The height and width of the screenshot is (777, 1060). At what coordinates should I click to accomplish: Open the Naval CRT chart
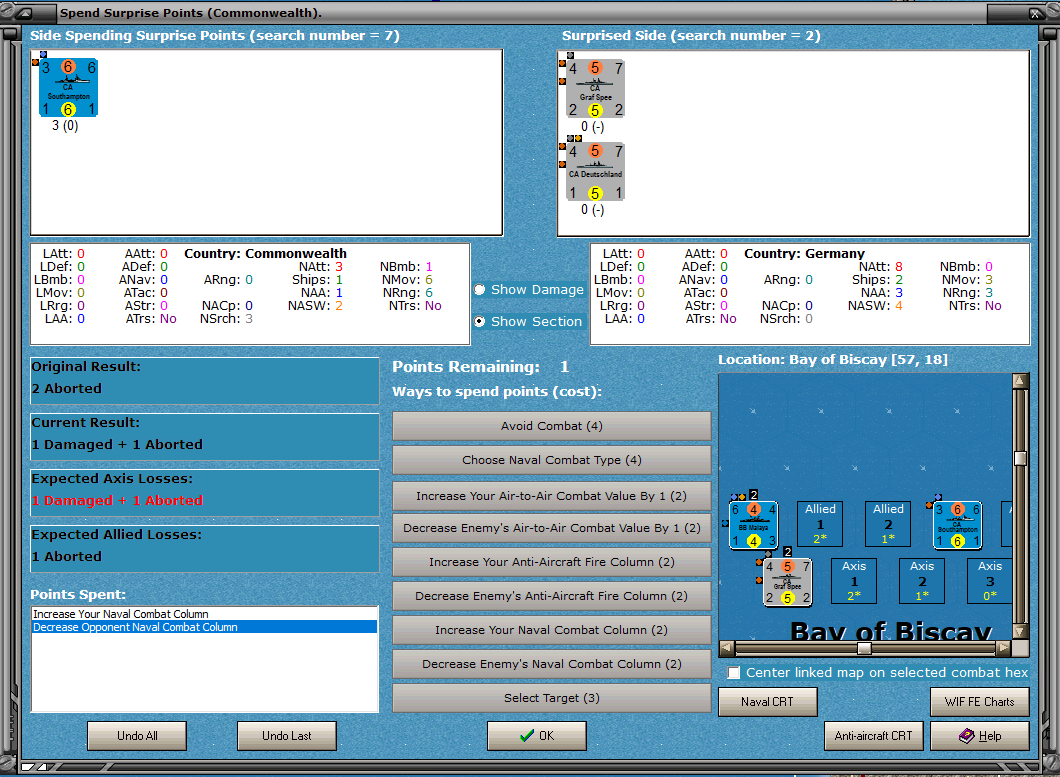coord(767,702)
